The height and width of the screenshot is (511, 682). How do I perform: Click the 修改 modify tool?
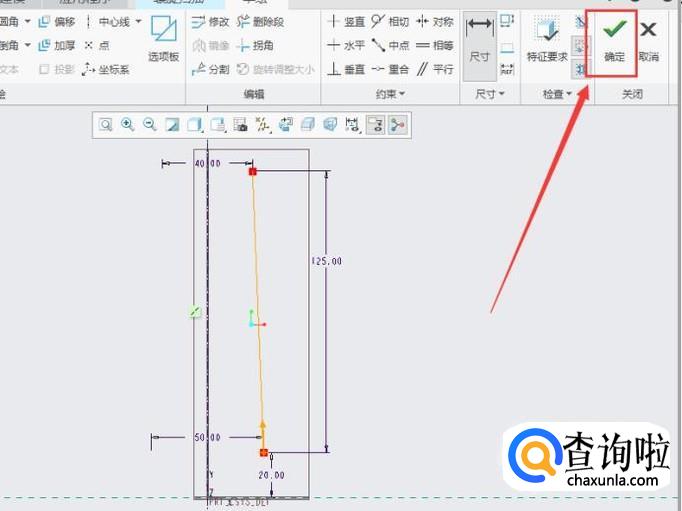[211, 21]
